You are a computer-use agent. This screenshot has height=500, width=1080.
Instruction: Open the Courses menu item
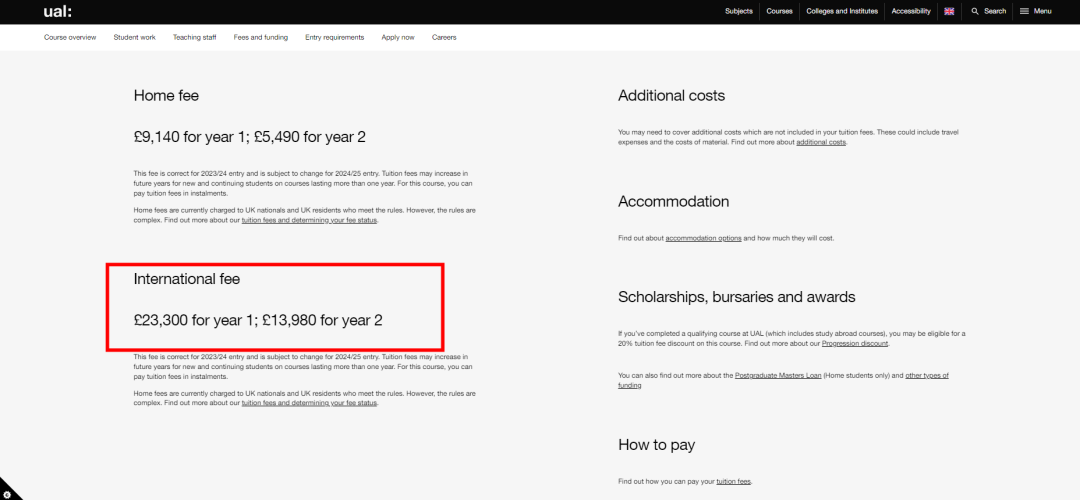(779, 11)
